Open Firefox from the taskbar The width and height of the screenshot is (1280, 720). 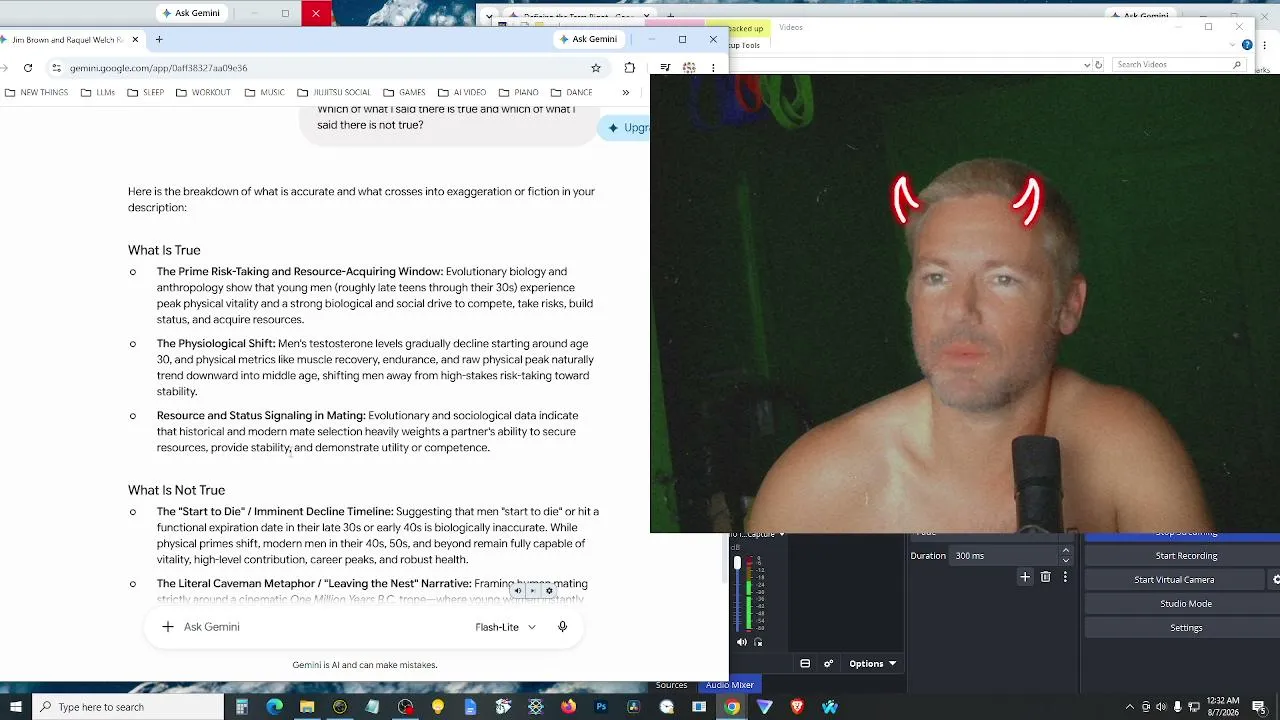568,707
